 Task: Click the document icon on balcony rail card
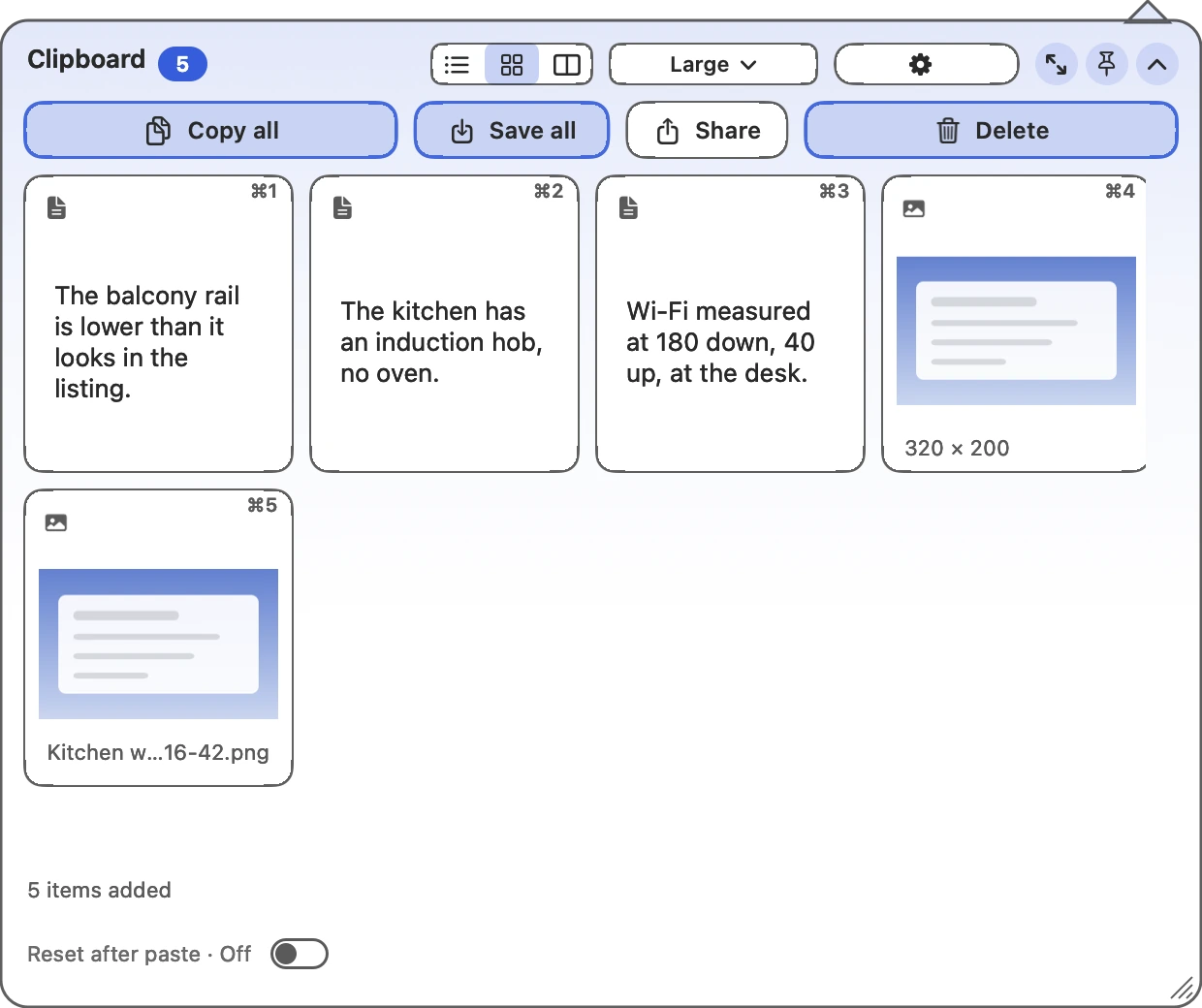57,207
